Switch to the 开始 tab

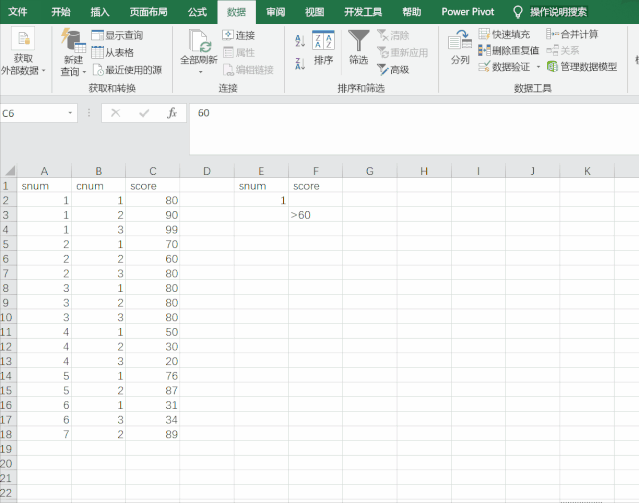coord(61,12)
